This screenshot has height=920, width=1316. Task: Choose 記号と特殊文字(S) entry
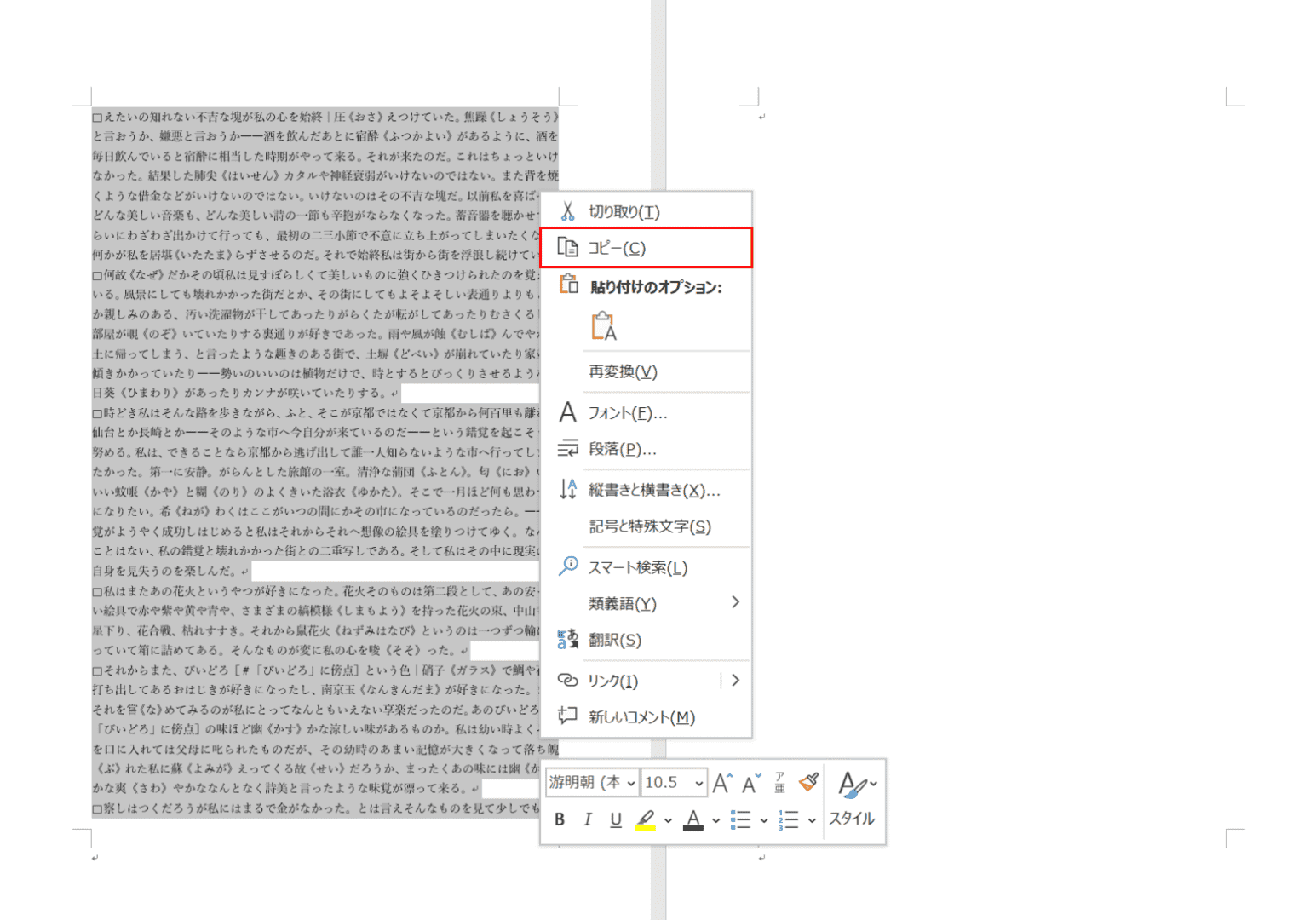coord(647,526)
